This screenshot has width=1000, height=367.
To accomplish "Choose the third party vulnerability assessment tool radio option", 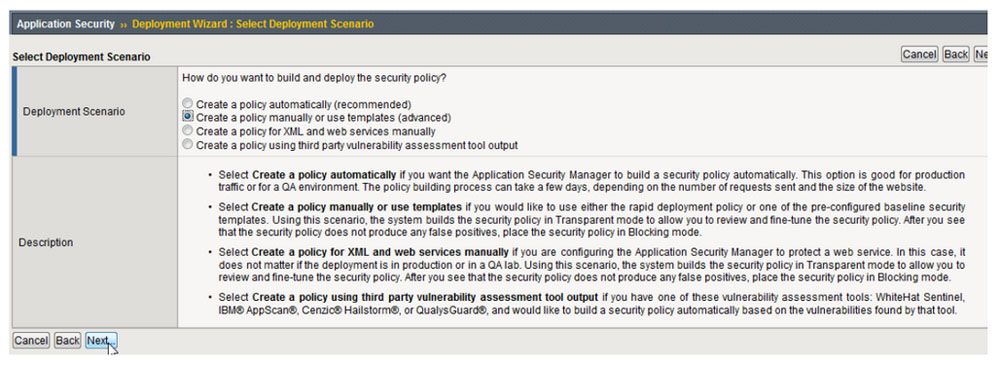I will point(188,145).
